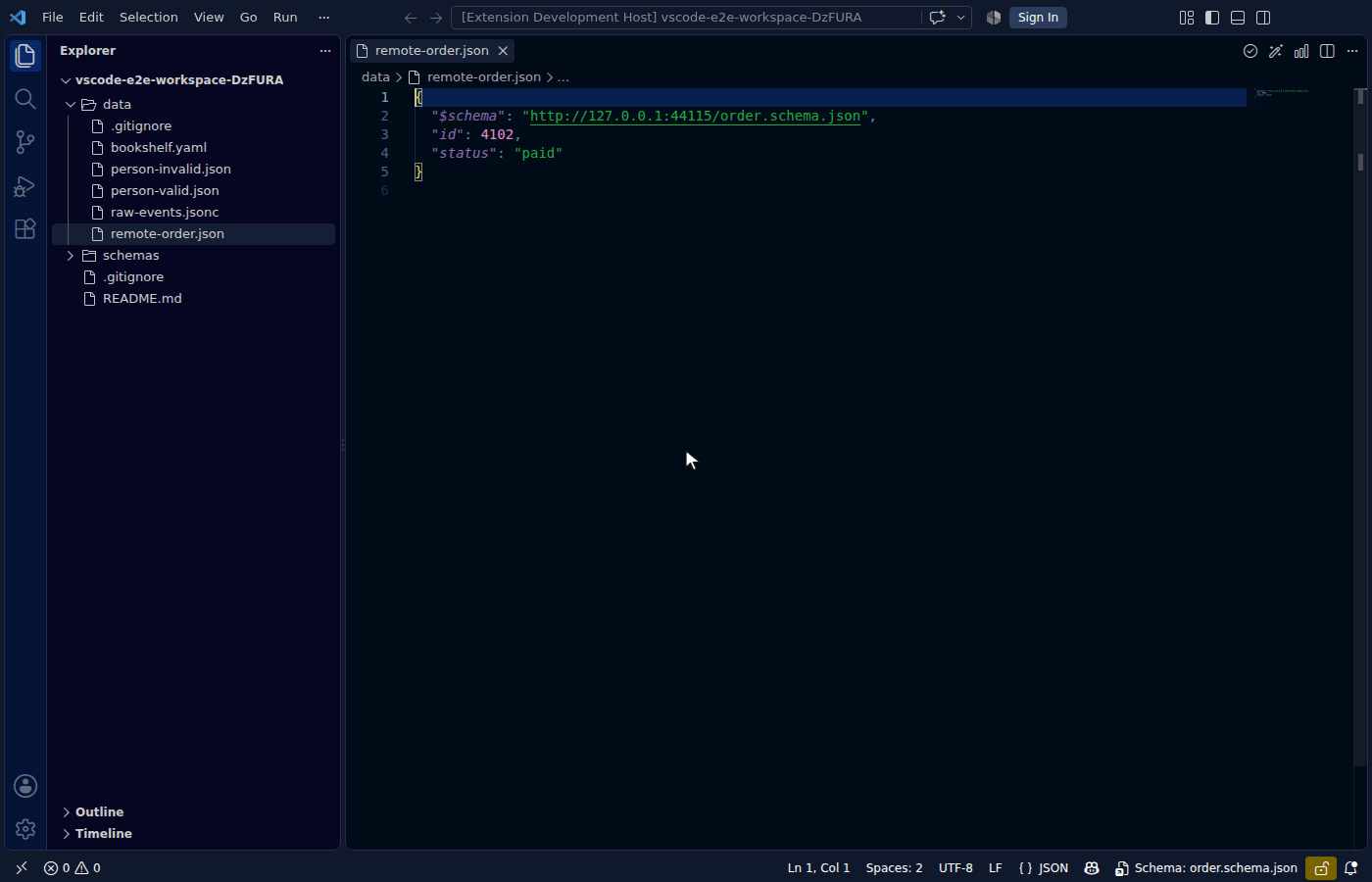
Task: Click the bar chart editor action
Action: pyautogui.click(x=1301, y=51)
